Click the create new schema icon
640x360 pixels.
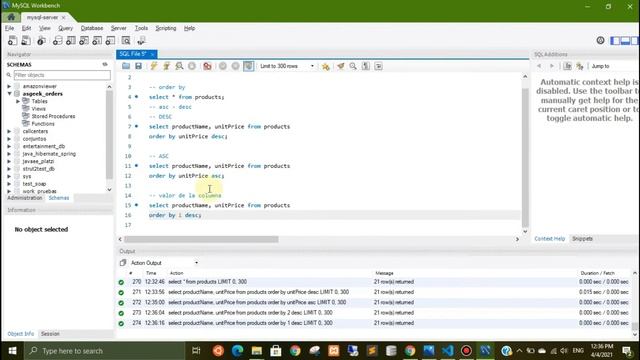(x=58, y=40)
